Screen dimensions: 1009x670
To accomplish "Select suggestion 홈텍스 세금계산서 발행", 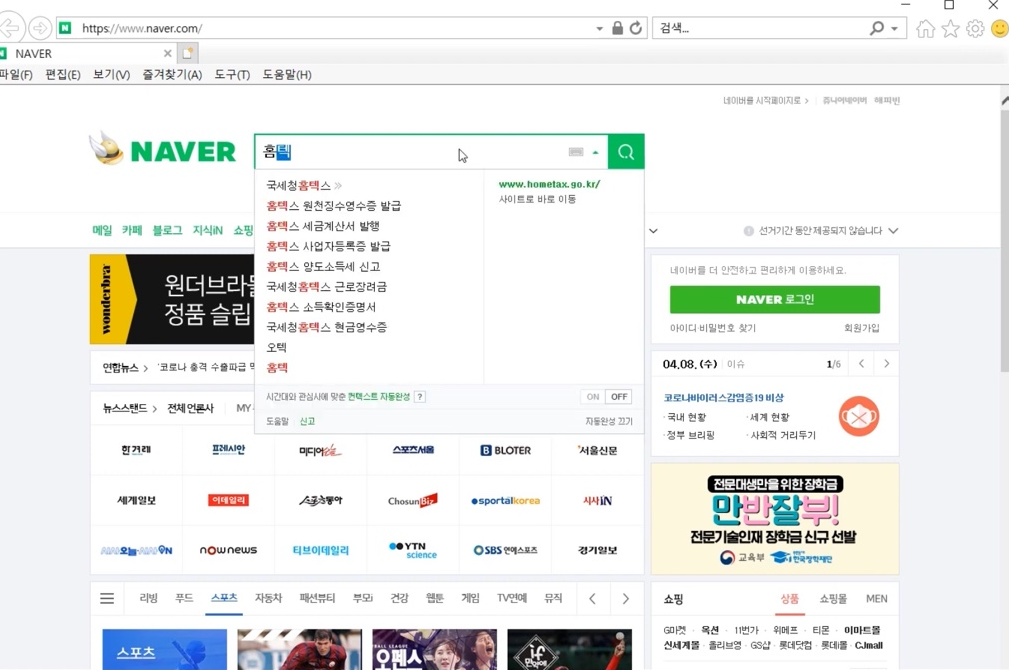I will click(323, 226).
